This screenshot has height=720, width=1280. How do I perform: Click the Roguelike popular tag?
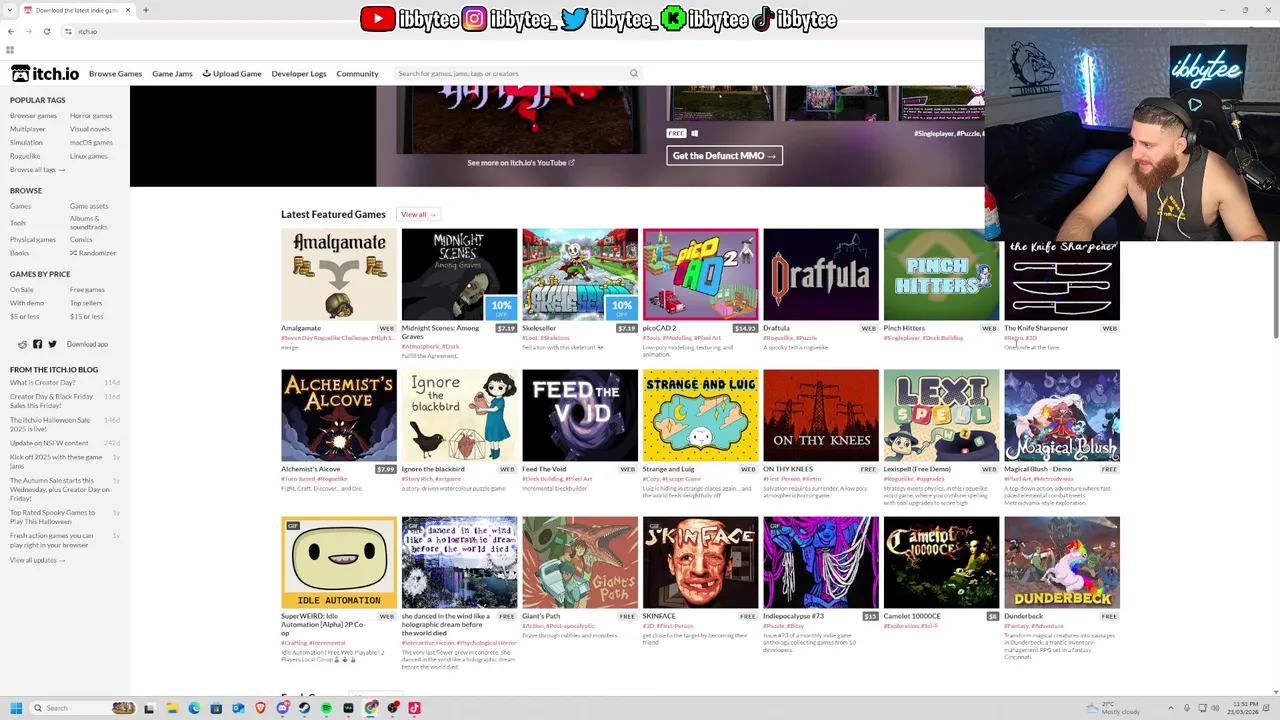(x=25, y=156)
